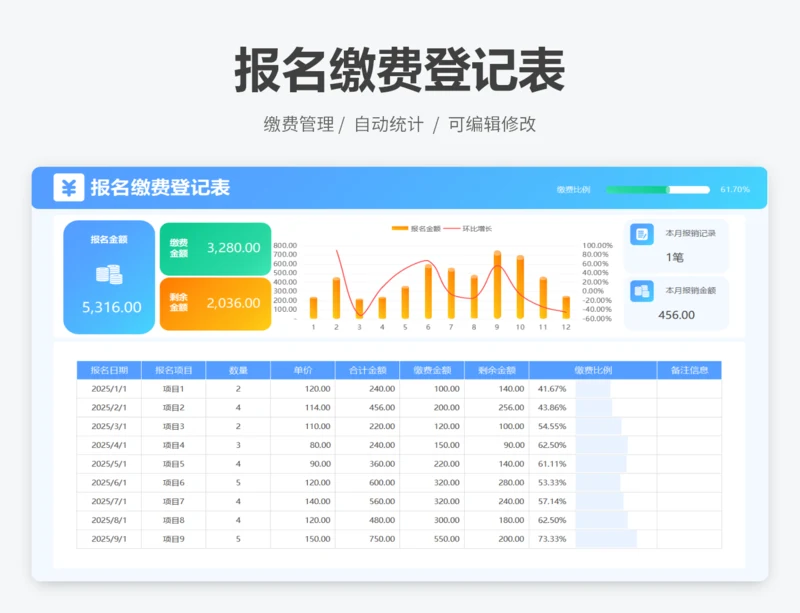Viewport: 800px width, 613px height.
Task: Select the 150.00 unit price in 项目9 row
Action: point(303,539)
